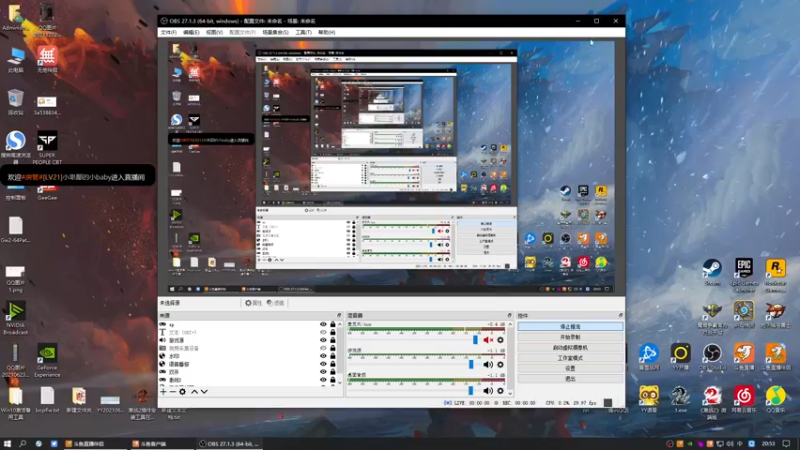Open notification center in system tray

point(787,444)
